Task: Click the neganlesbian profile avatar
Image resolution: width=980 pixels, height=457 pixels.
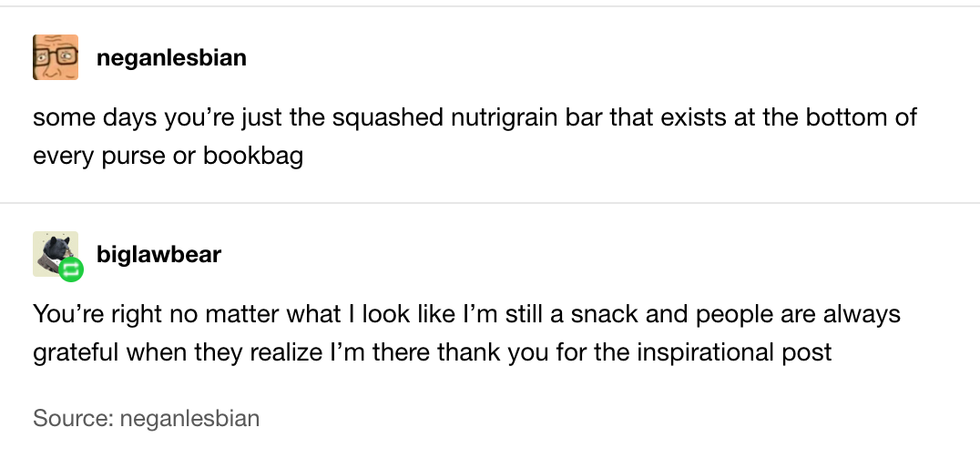Action: (55, 58)
